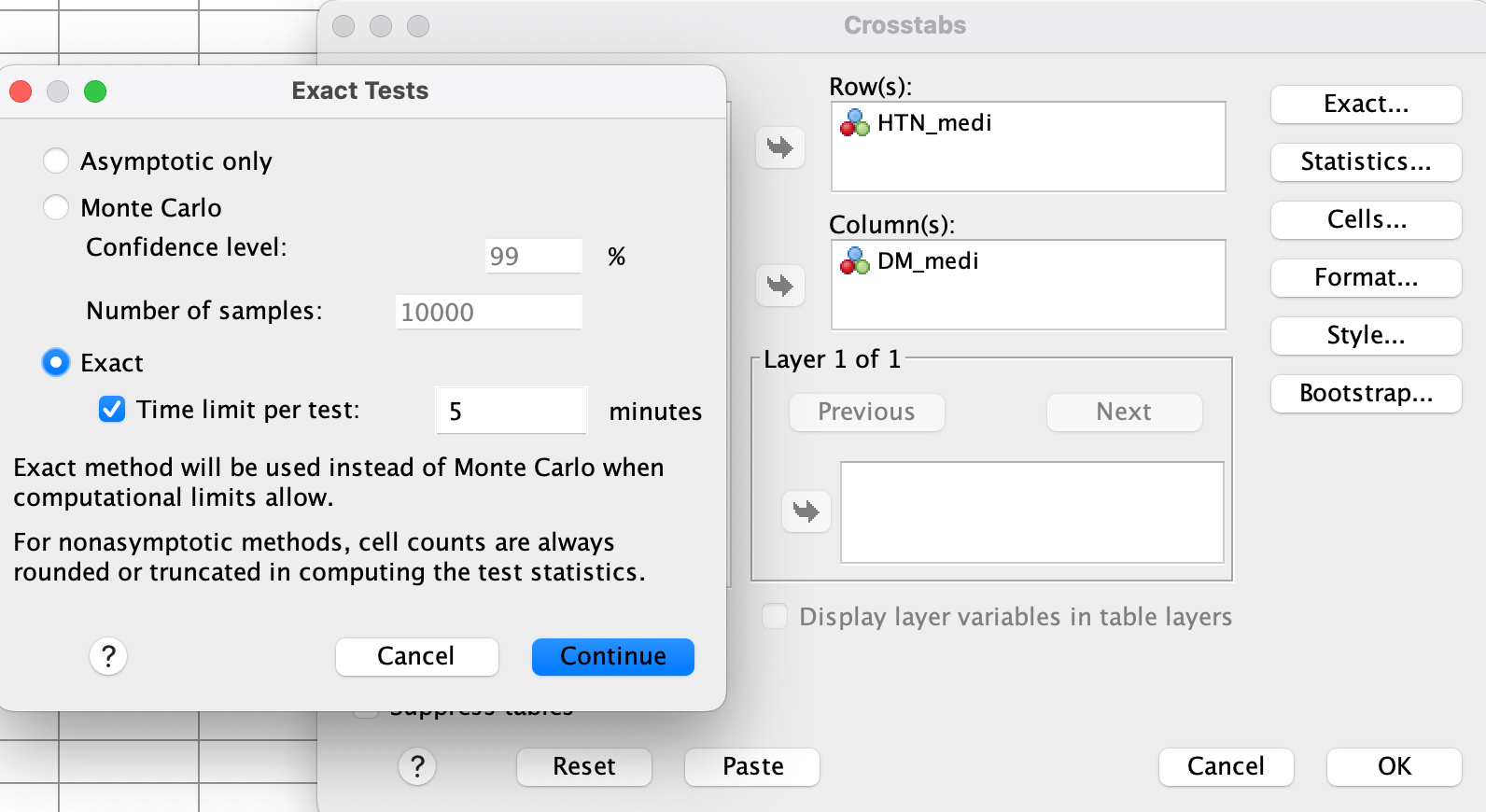The width and height of the screenshot is (1486, 812).
Task: Click the arrow button beside Row(s) list
Action: pos(779,147)
